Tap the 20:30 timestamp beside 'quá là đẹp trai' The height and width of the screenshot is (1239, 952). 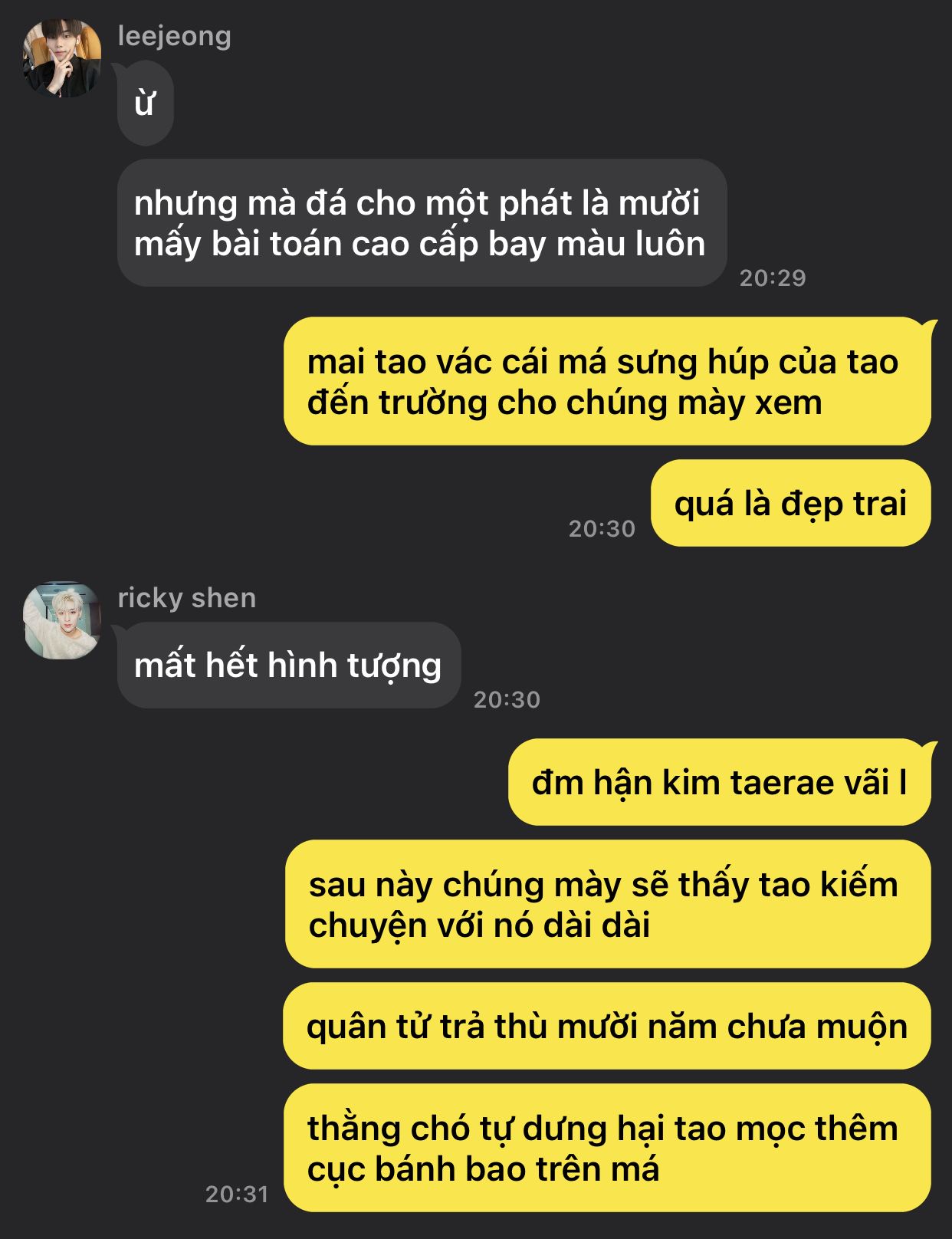point(602,528)
